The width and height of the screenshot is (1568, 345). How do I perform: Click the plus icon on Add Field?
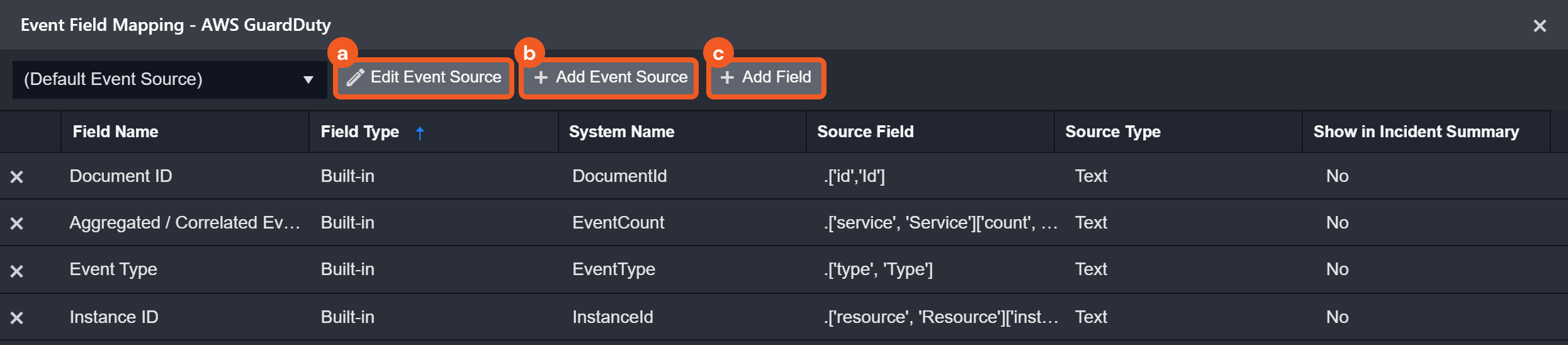tap(727, 77)
